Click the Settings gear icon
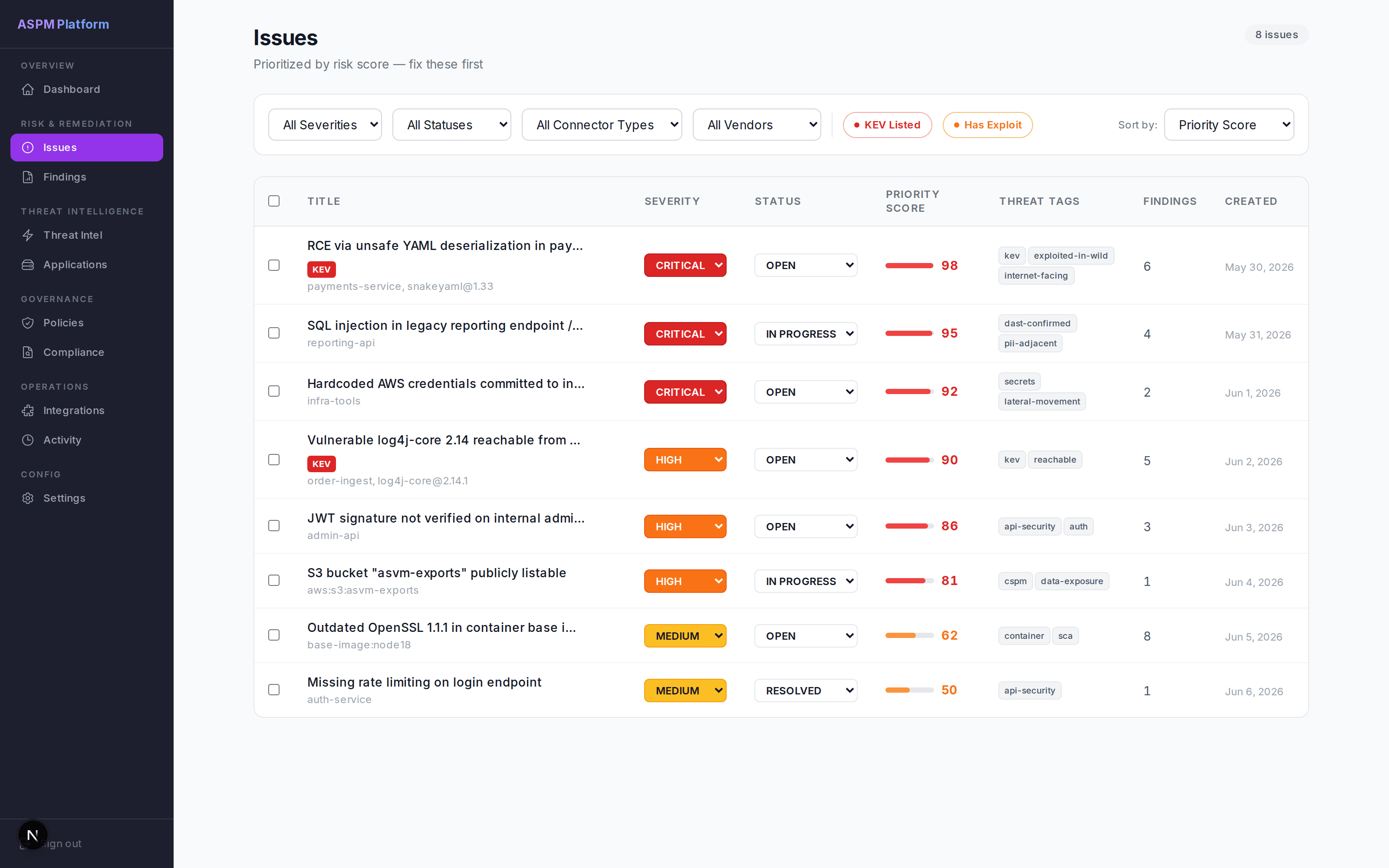Viewport: 1389px width, 868px height. click(27, 498)
